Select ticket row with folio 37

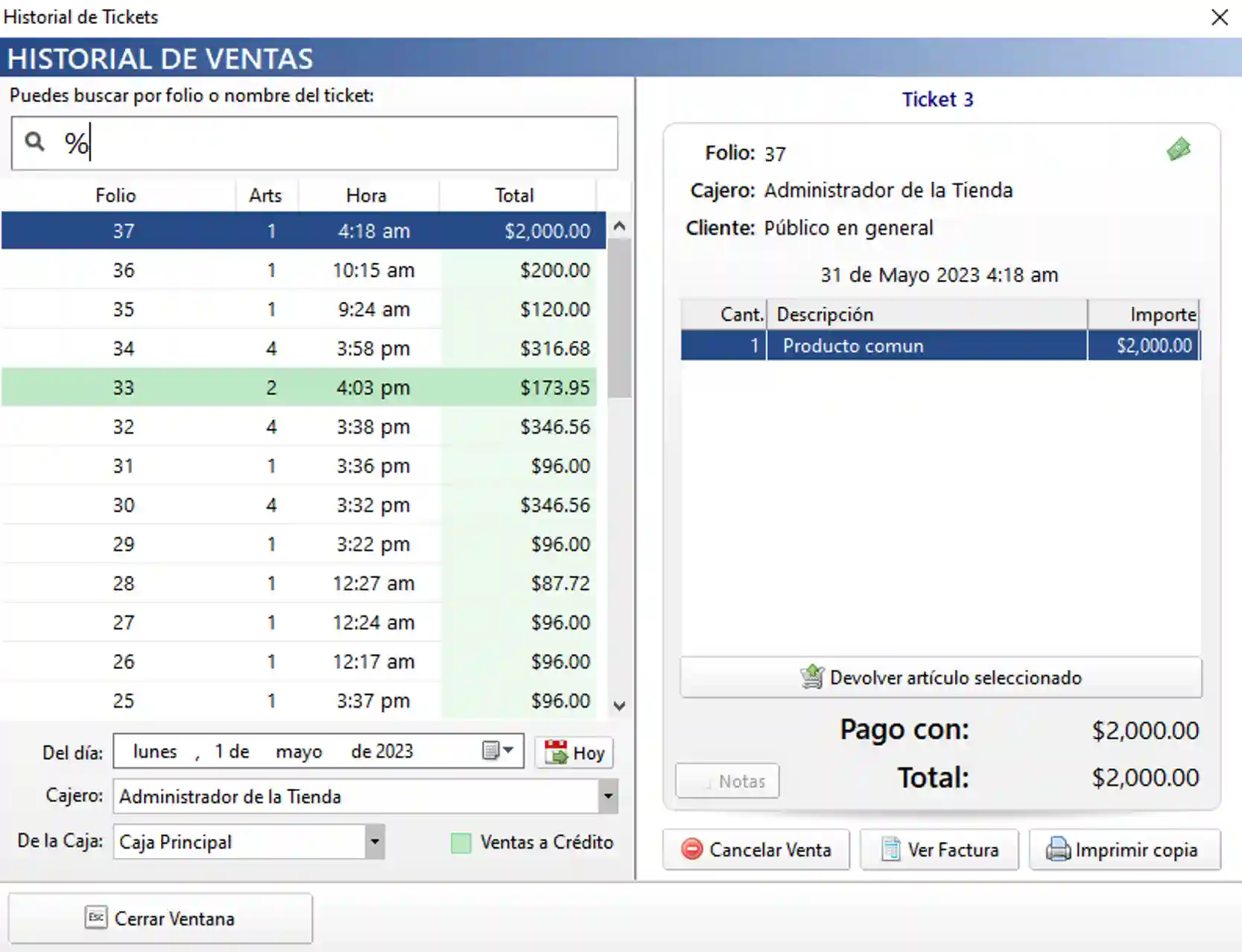(x=303, y=231)
